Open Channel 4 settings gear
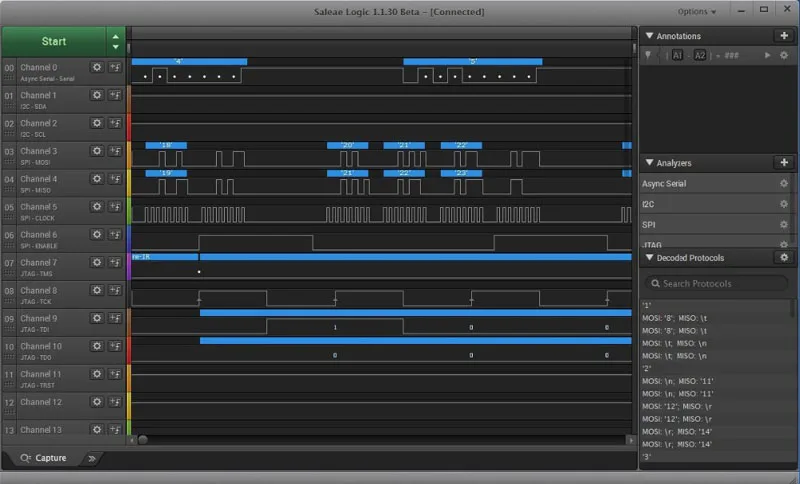800x484 pixels. pos(96,179)
